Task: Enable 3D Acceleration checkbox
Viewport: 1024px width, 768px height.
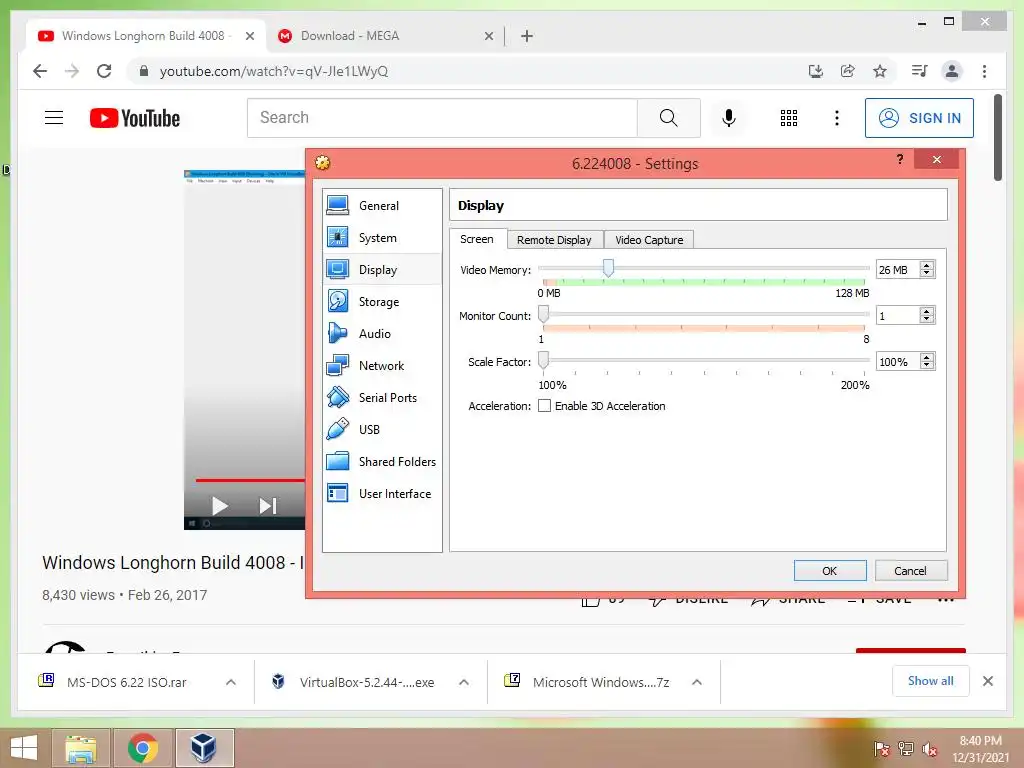Action: (544, 406)
